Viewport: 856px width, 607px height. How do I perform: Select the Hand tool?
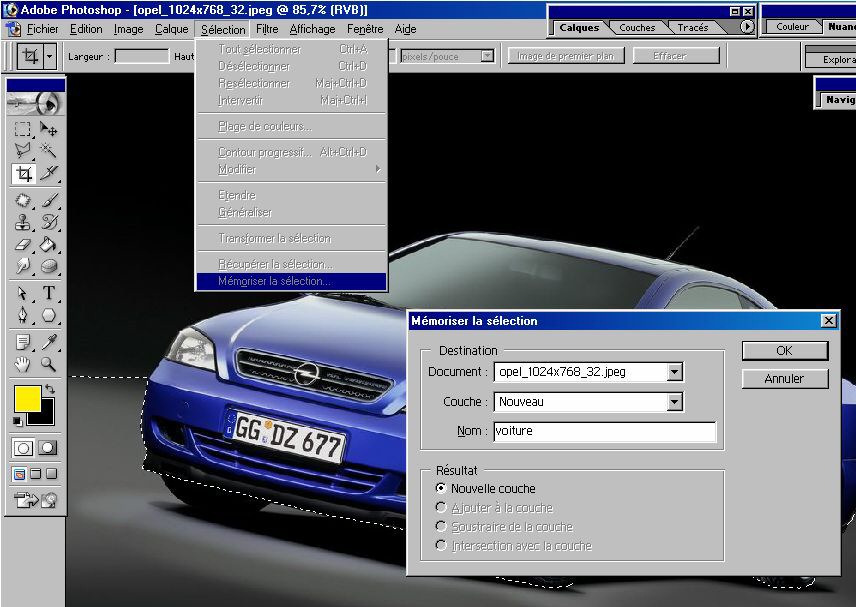[x=23, y=364]
